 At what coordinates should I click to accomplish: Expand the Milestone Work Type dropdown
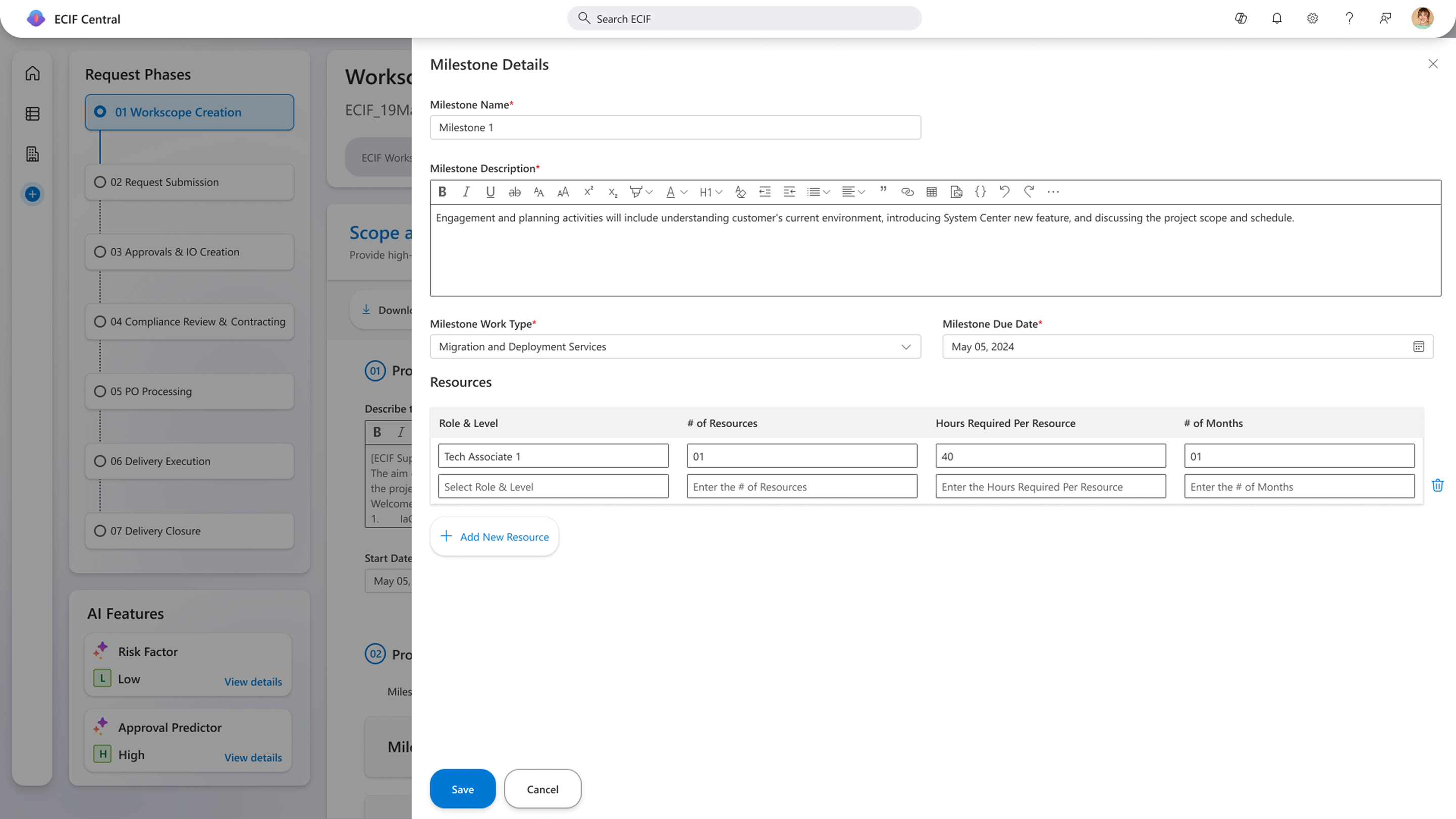[905, 346]
